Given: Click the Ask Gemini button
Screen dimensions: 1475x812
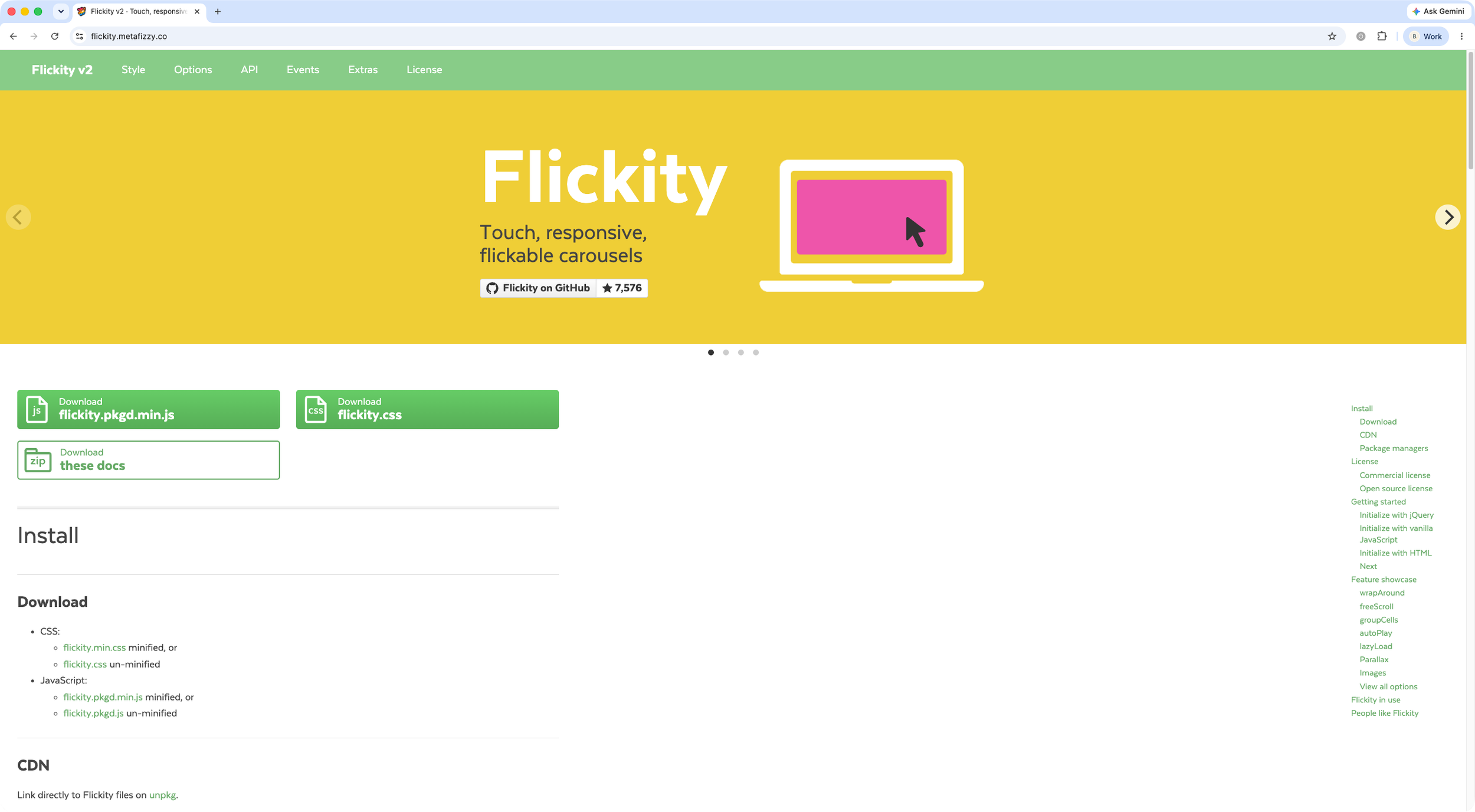Looking at the screenshot, I should pyautogui.click(x=1438, y=11).
